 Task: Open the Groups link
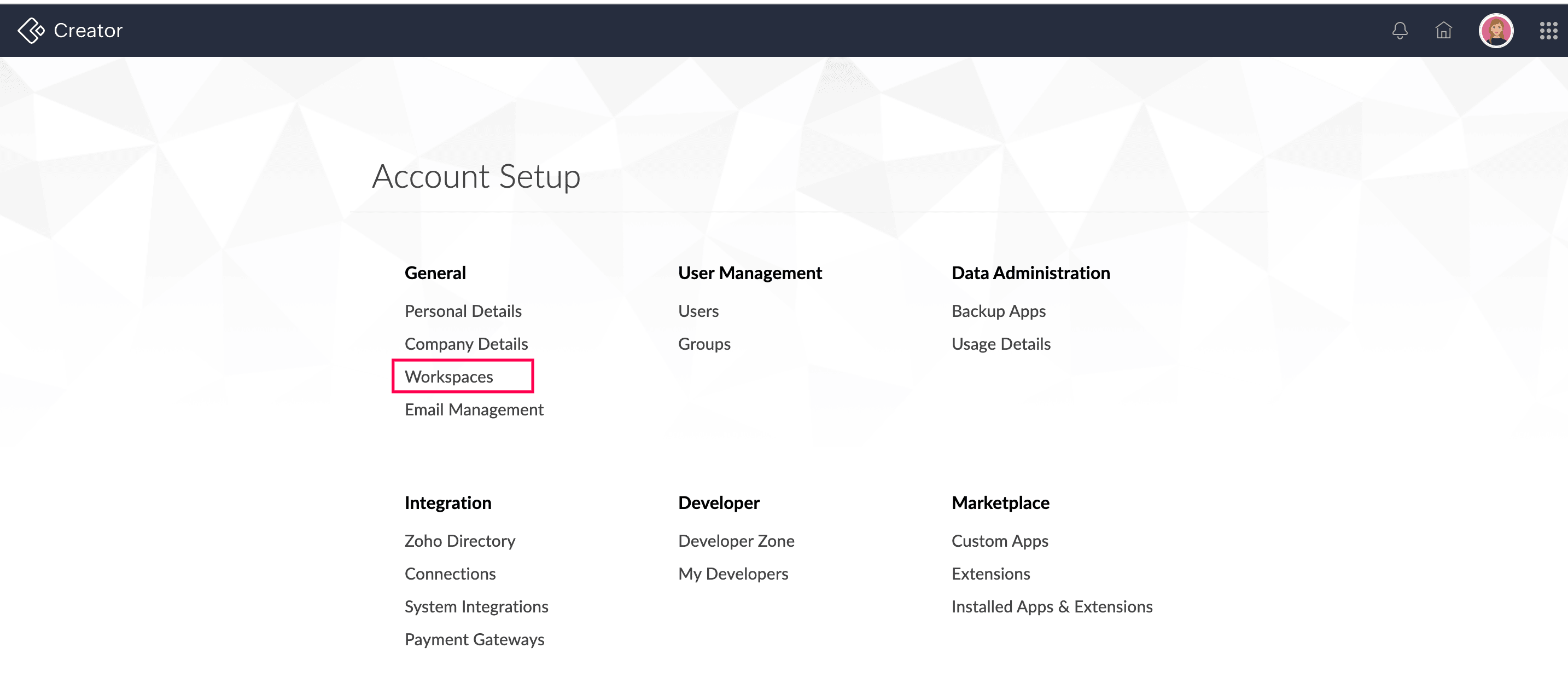coord(704,344)
